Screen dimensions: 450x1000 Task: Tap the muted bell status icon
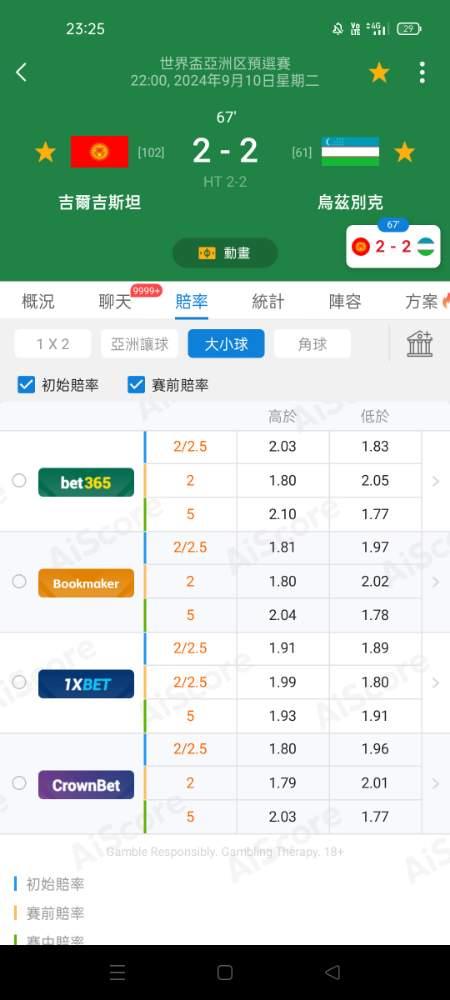(x=338, y=29)
